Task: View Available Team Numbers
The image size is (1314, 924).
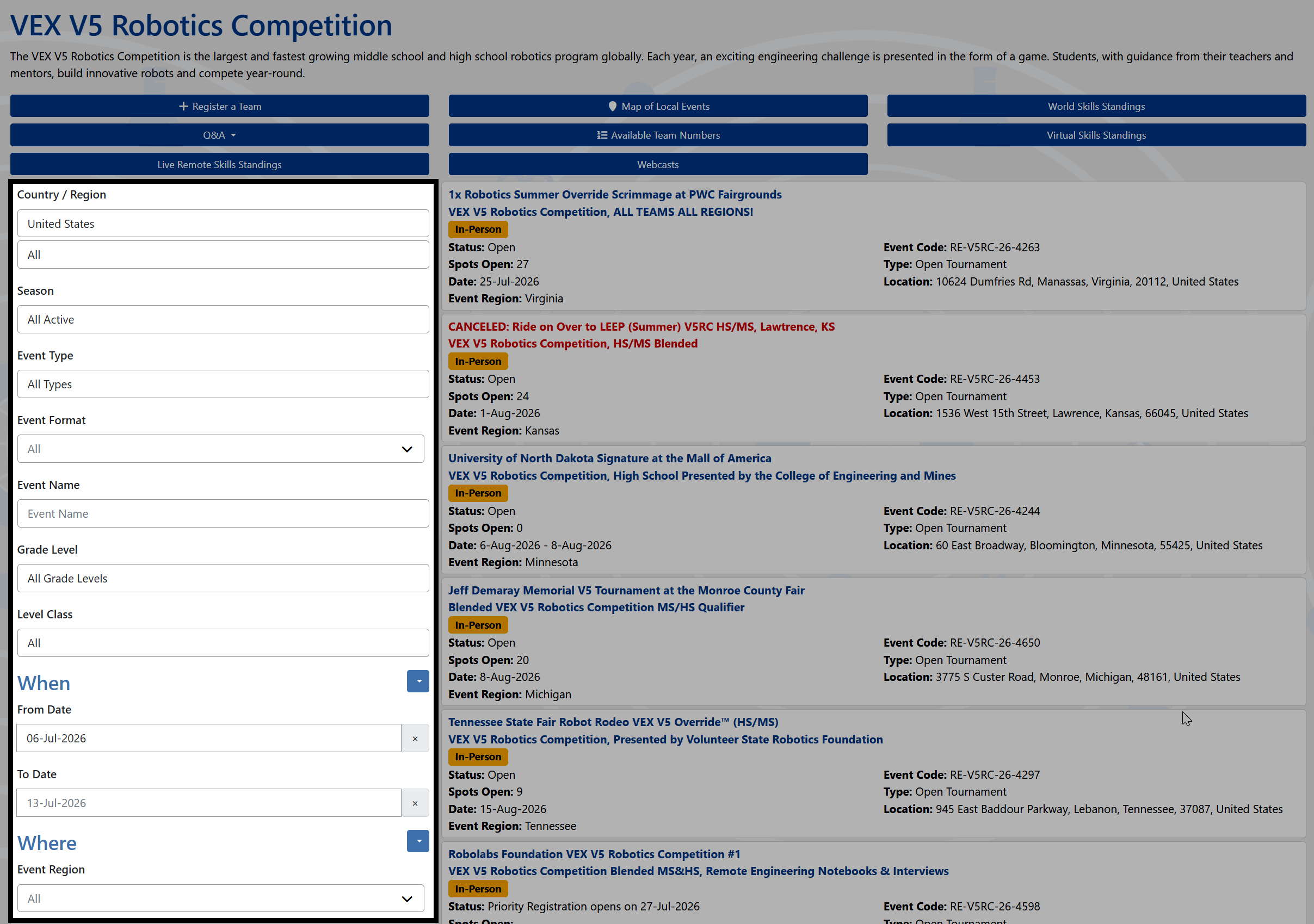Action: pos(658,135)
